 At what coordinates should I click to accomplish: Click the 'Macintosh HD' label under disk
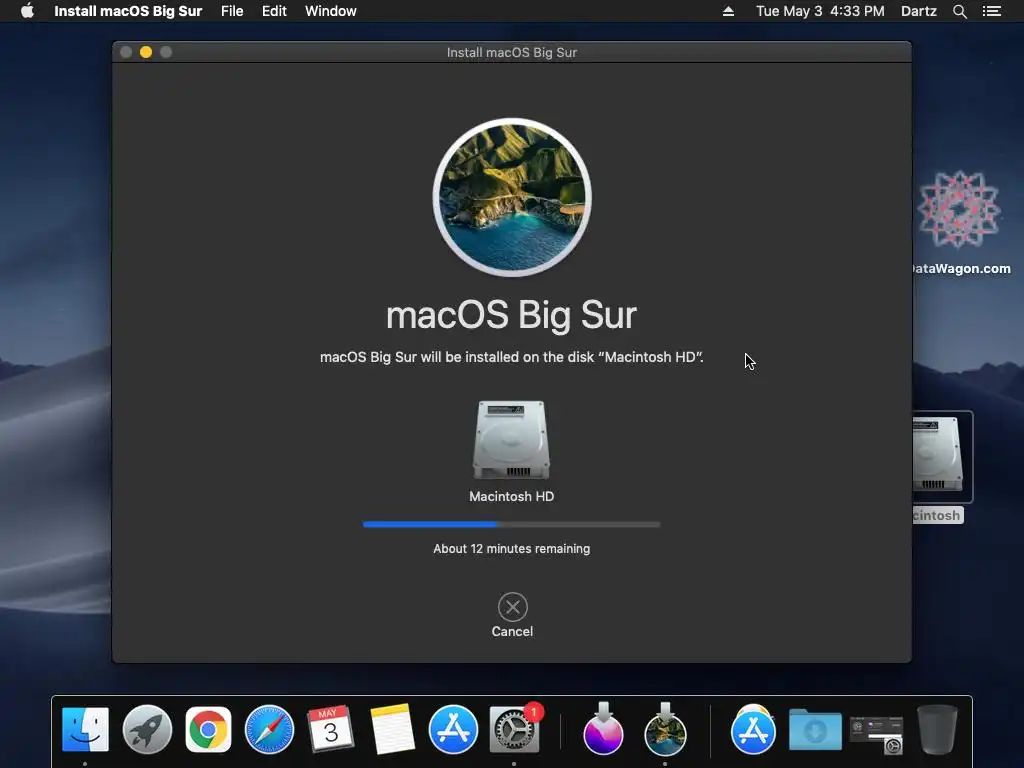tap(511, 496)
